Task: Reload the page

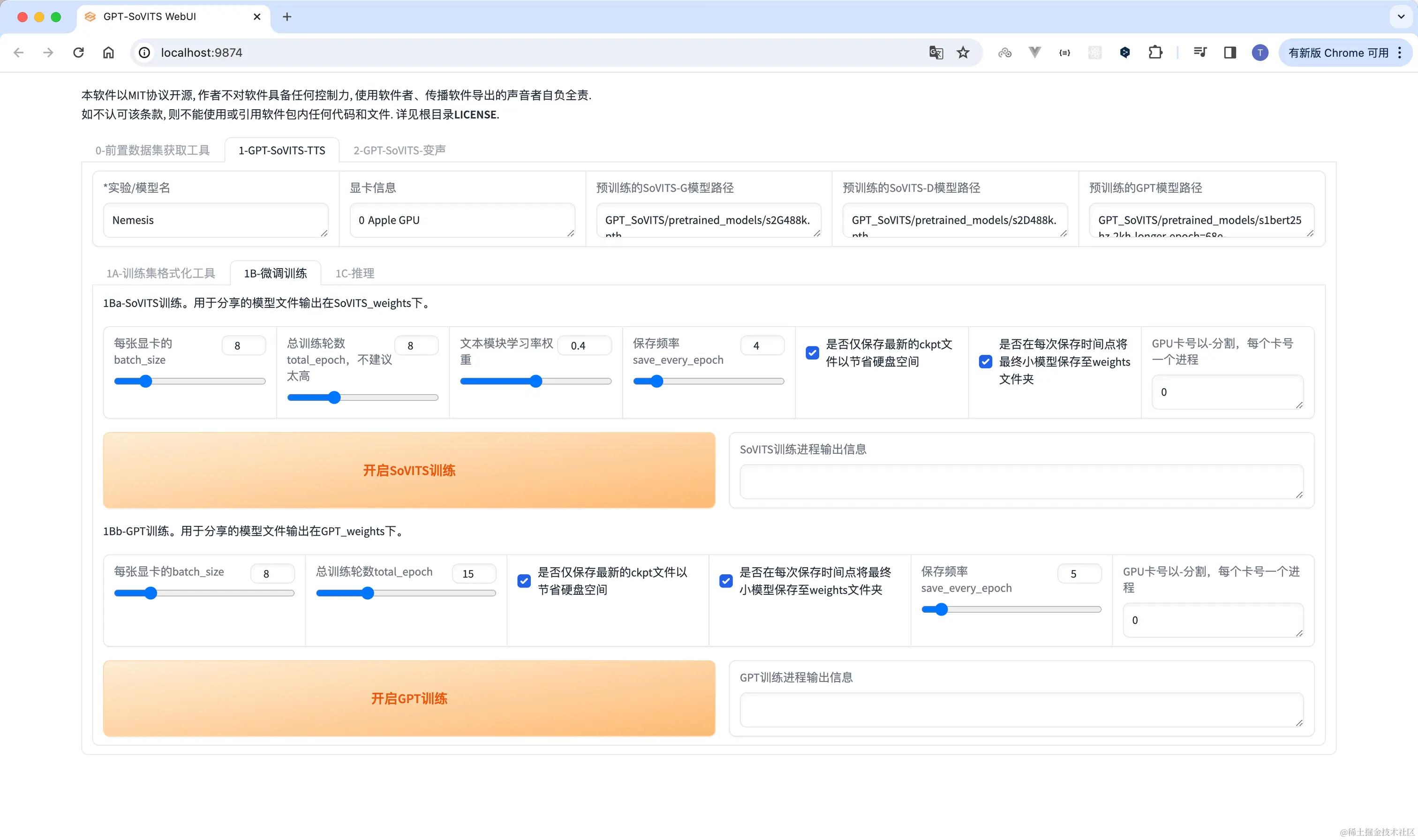Action: [x=78, y=52]
